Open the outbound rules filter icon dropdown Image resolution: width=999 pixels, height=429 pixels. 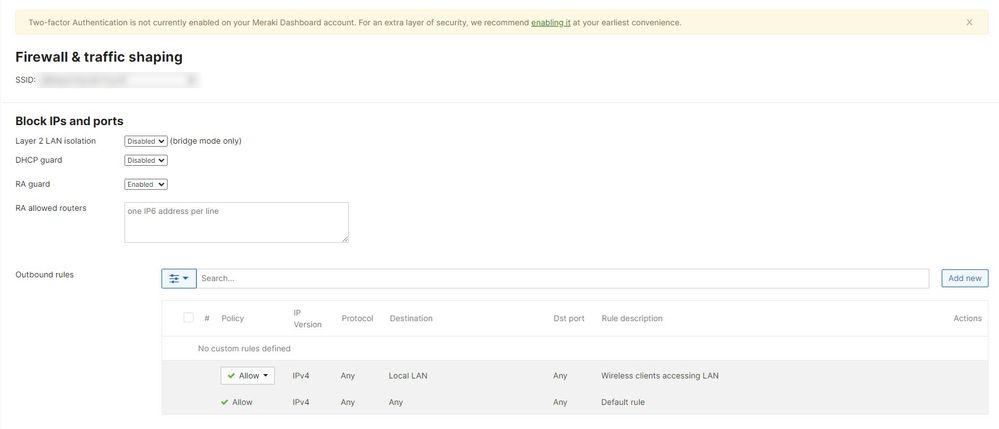click(x=179, y=278)
